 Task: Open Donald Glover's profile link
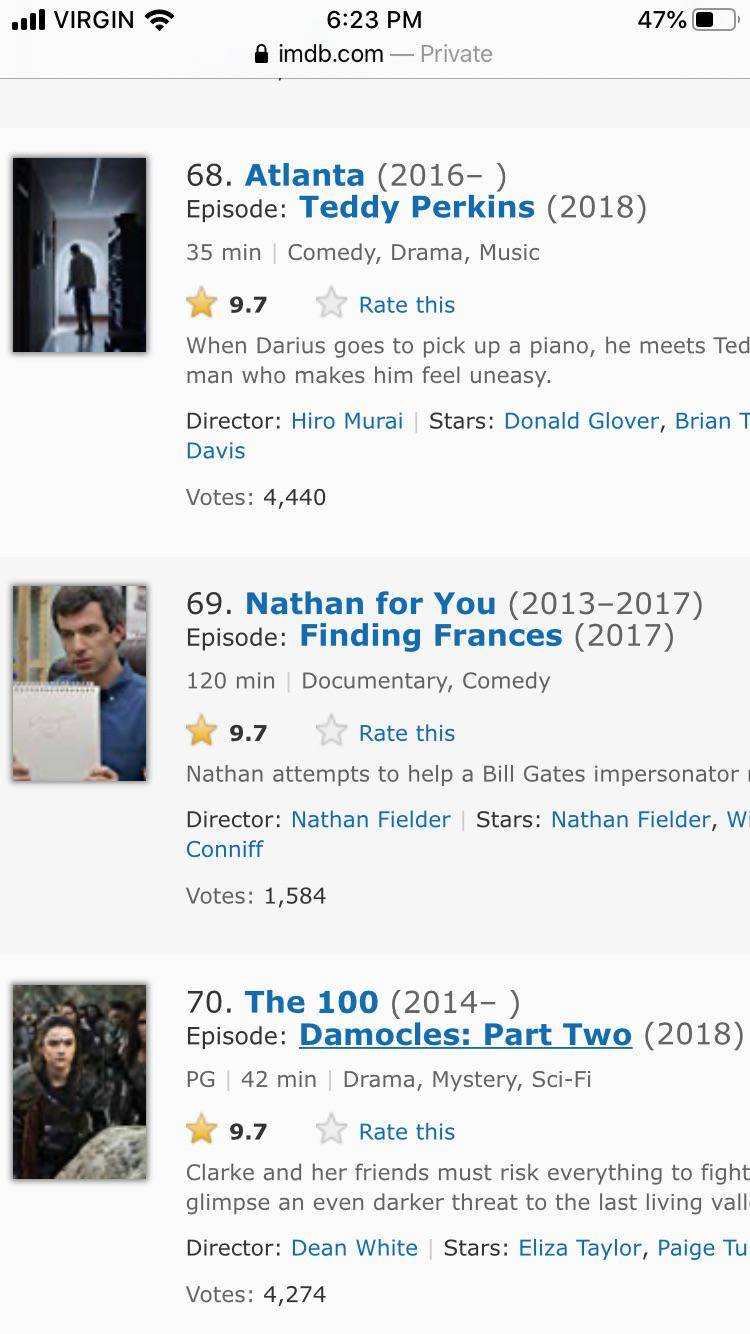[x=581, y=421]
